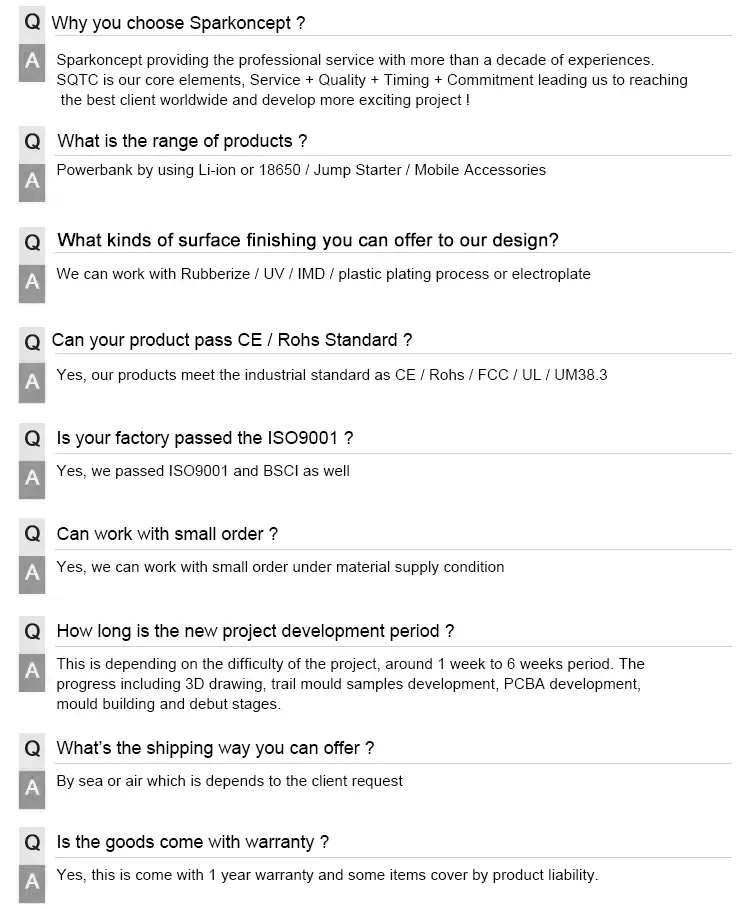
Task: Click the answer listing CE / Rohs / FCC / UL standards
Action: (332, 375)
